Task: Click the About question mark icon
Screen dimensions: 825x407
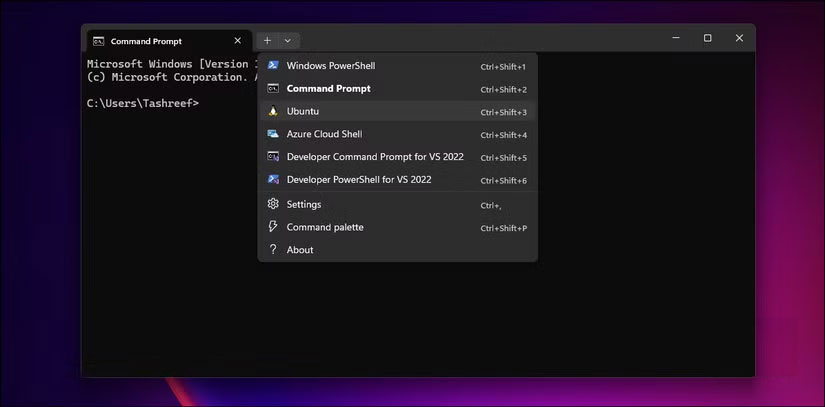Action: [x=273, y=249]
